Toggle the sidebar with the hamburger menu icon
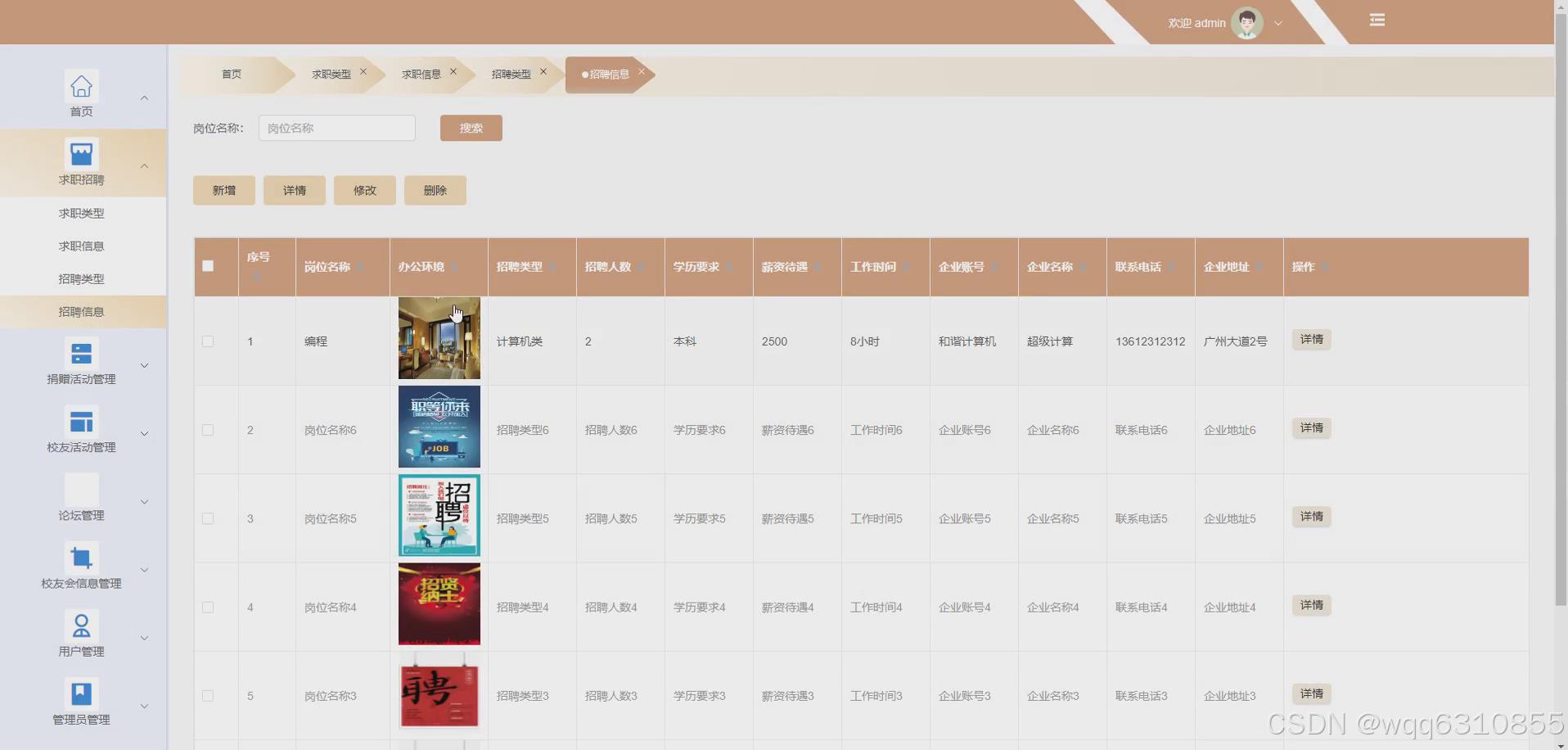This screenshot has width=1568, height=750. coord(1377,20)
